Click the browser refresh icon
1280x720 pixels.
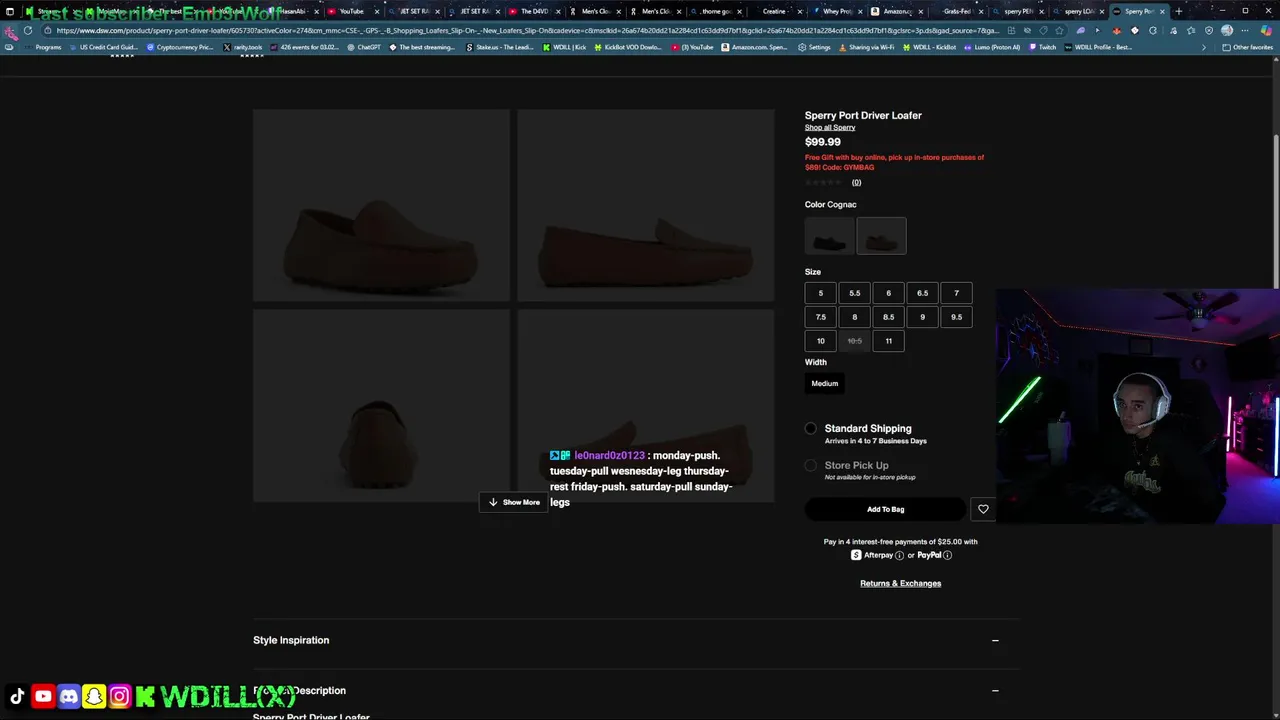28,30
